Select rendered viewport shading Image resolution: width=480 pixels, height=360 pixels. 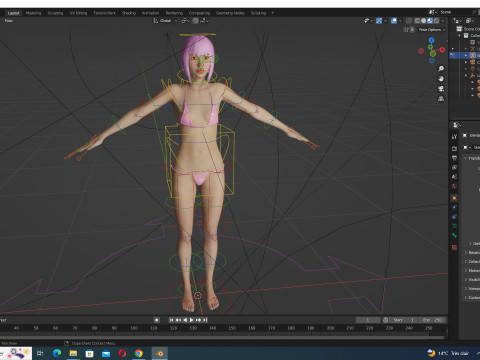coord(436,21)
